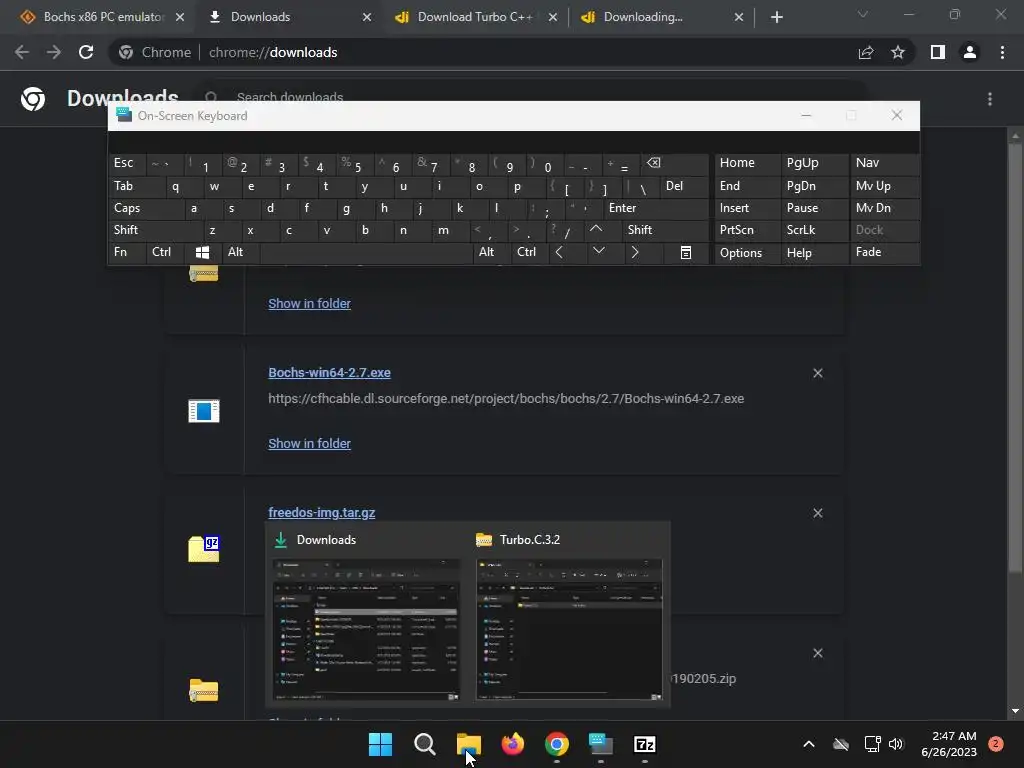The width and height of the screenshot is (1024, 768).
Task: Select the Downloads window preview thumbnail
Action: coord(366,629)
